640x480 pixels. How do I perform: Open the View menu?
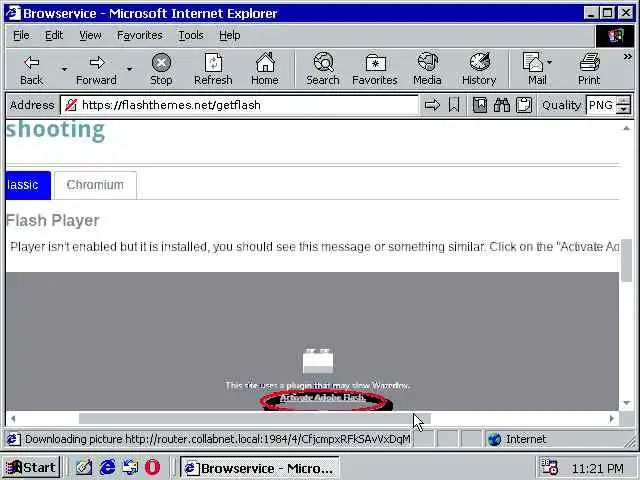pyautogui.click(x=90, y=36)
